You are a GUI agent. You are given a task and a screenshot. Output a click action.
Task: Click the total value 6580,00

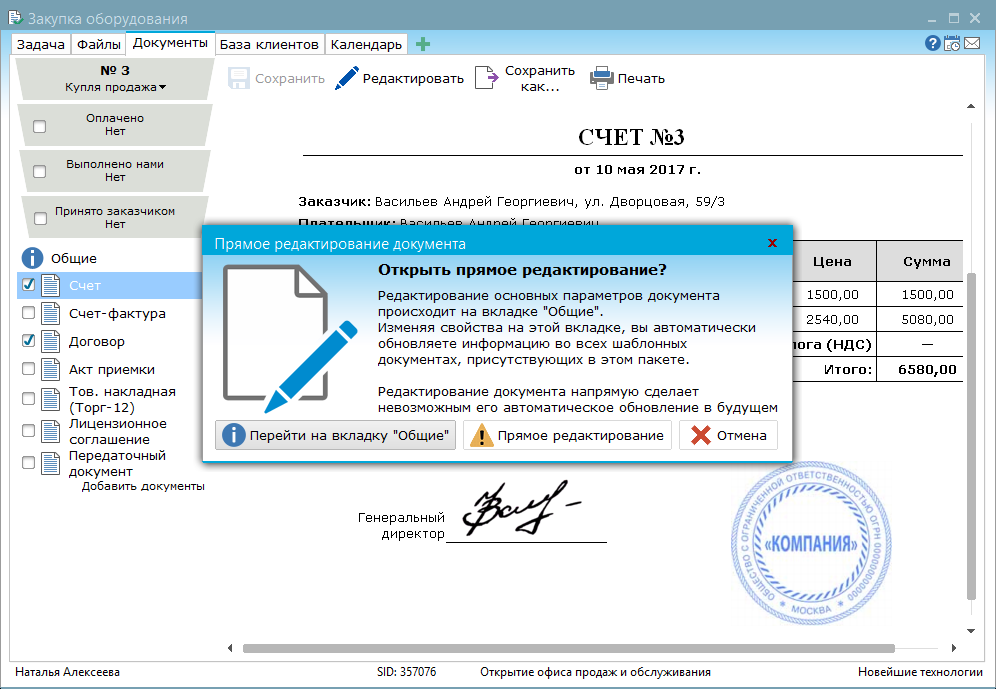tap(927, 370)
